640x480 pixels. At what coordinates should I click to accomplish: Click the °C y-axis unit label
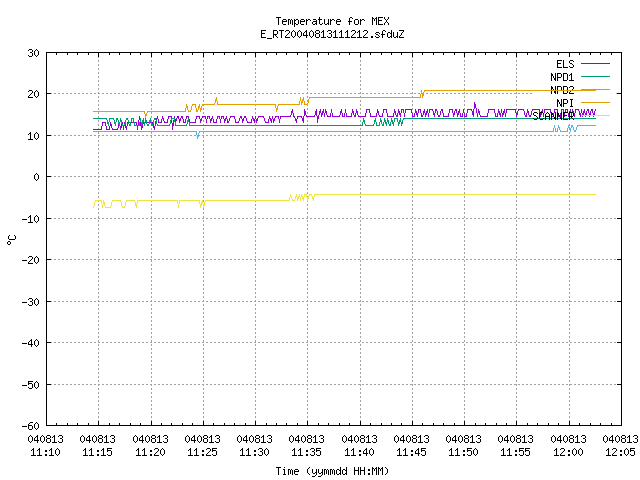[x=12, y=240]
